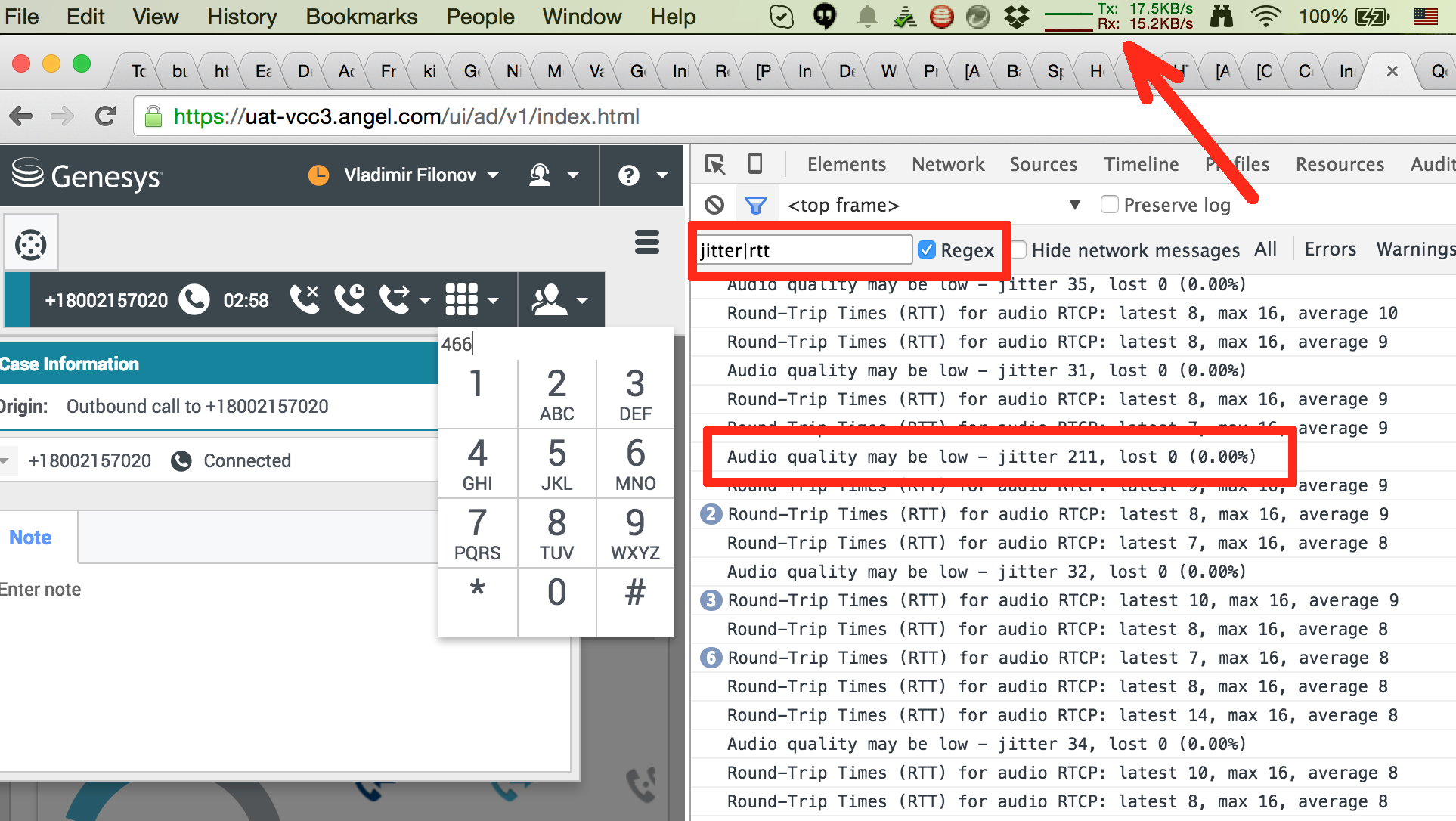Uncheck the Regex checkbox
The width and height of the screenshot is (1456, 821).
pos(927,250)
